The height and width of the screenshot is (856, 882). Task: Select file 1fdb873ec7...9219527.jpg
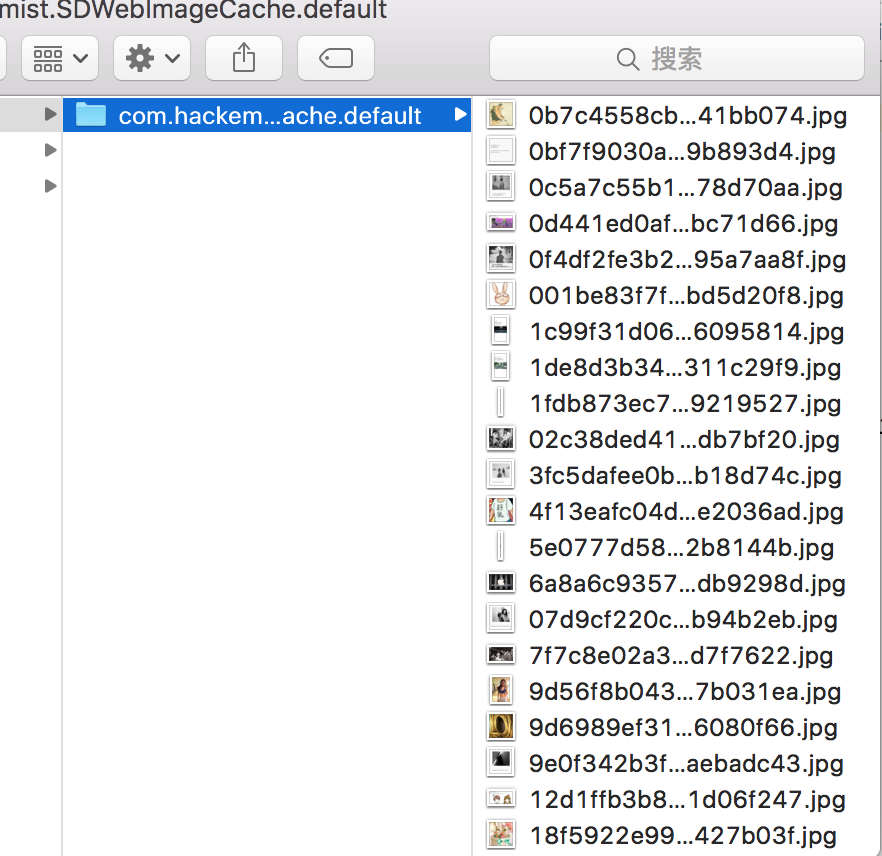coord(676,403)
